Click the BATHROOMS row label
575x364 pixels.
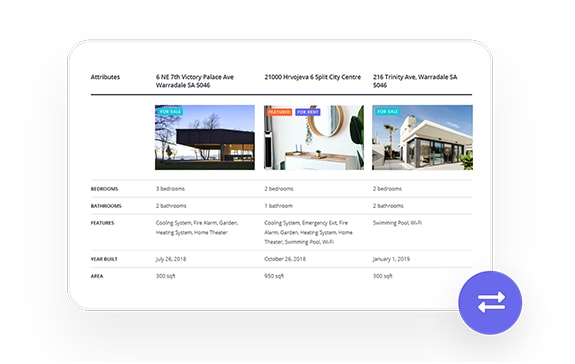coord(106,206)
